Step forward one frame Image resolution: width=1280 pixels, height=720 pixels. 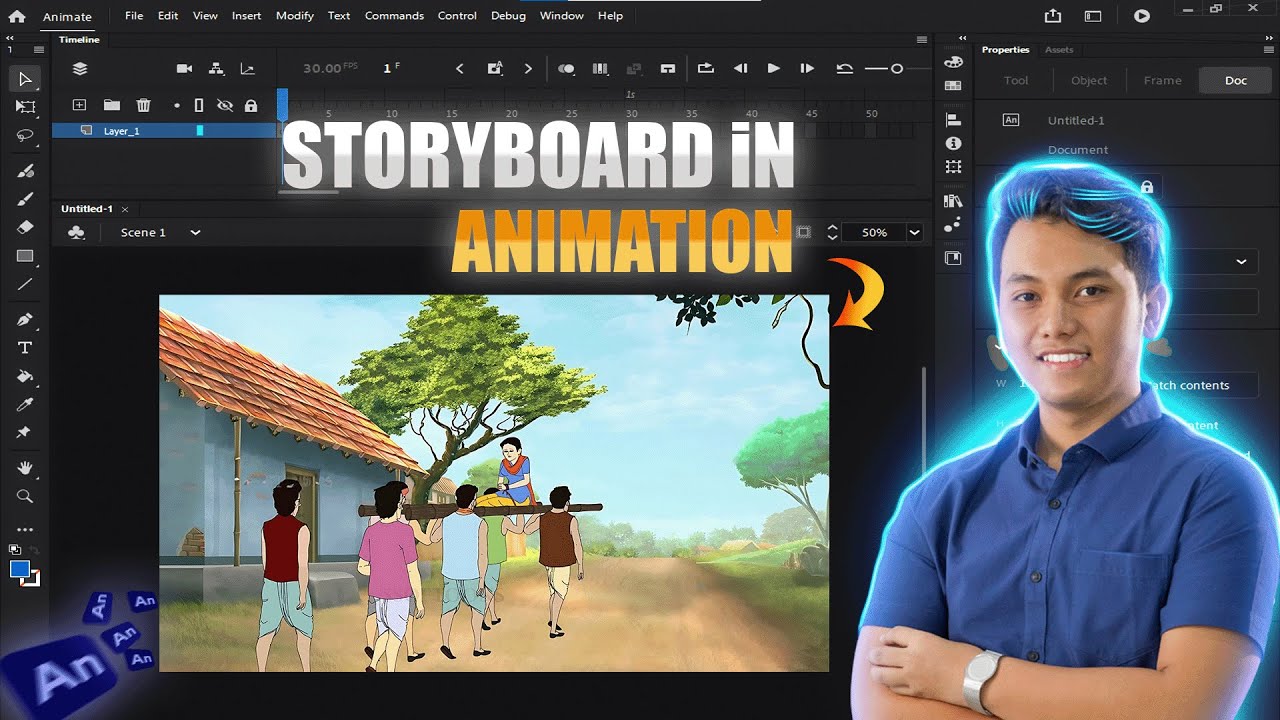click(807, 69)
